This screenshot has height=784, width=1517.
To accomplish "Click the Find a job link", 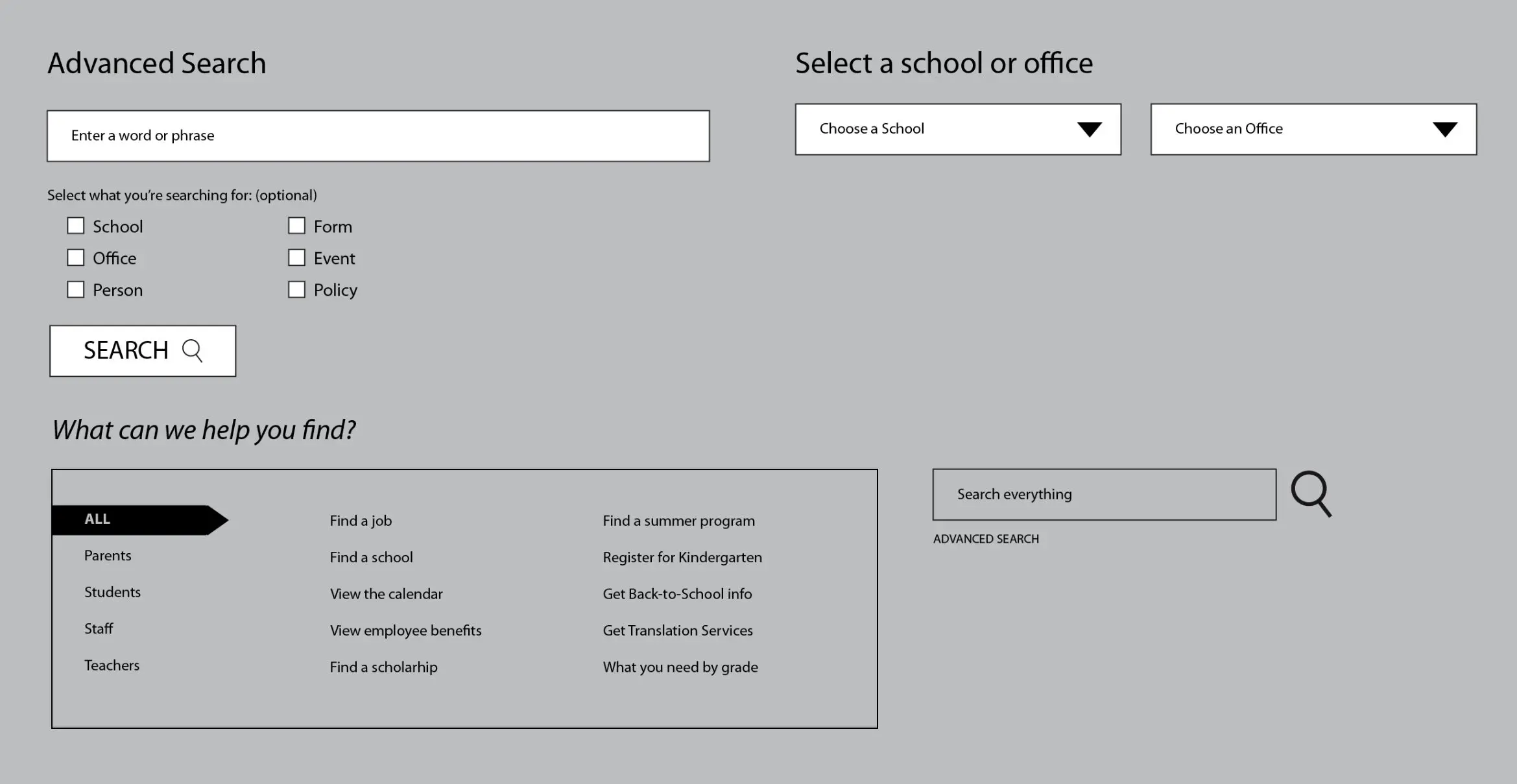I will point(361,521).
